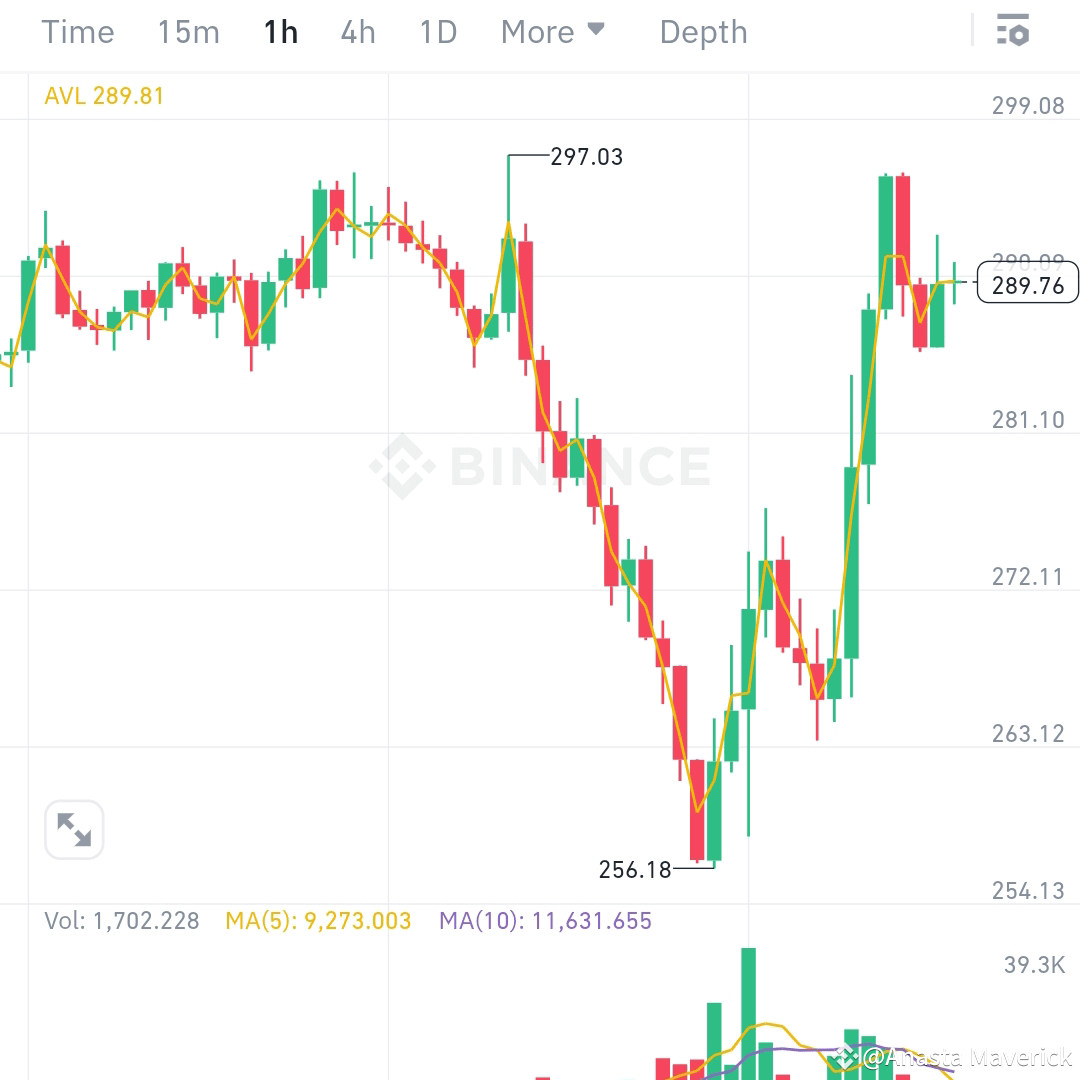1080x1080 pixels.
Task: Open the Depth view
Action: (703, 31)
